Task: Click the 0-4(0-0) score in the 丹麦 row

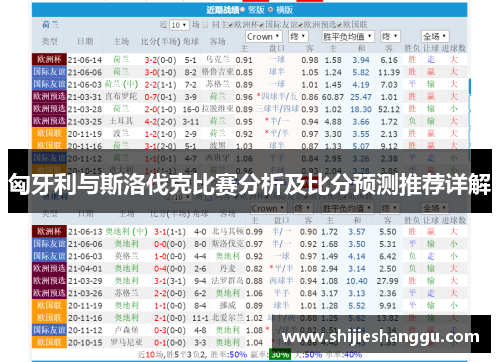Action: pyautogui.click(x=170, y=269)
